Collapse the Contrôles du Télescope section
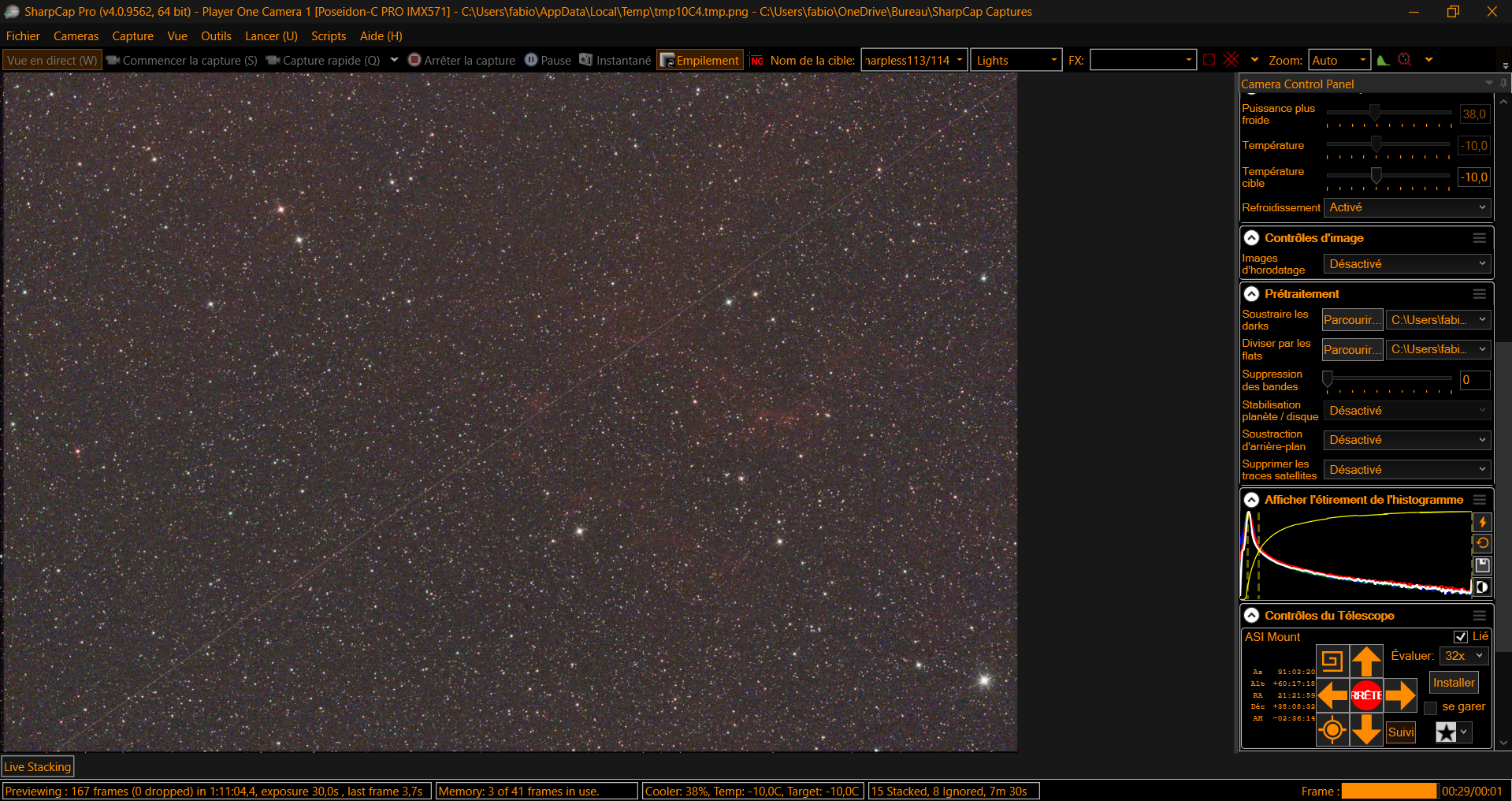This screenshot has width=1512, height=801. [1251, 616]
